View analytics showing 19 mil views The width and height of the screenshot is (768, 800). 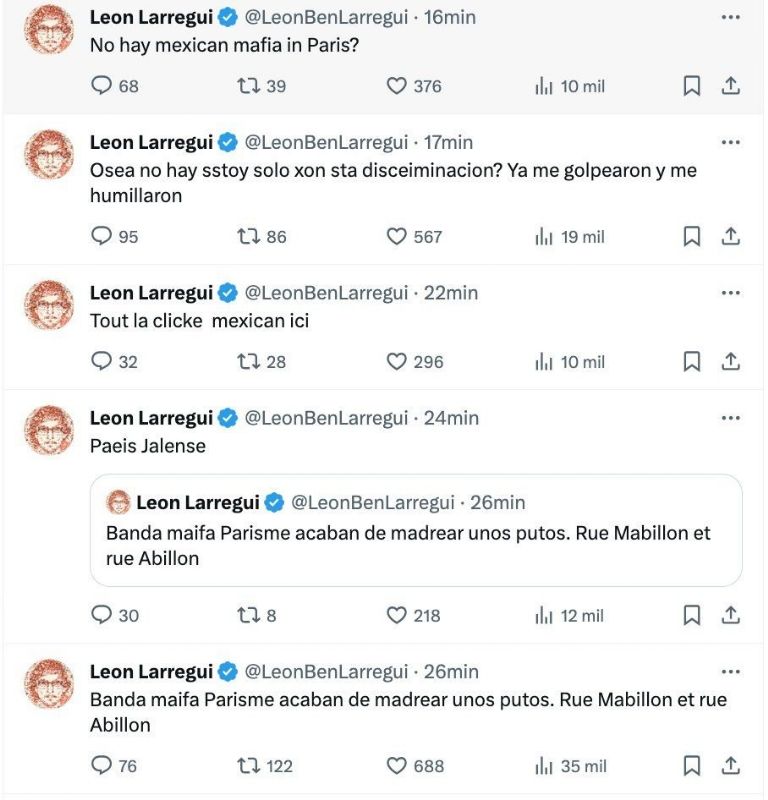[570, 237]
